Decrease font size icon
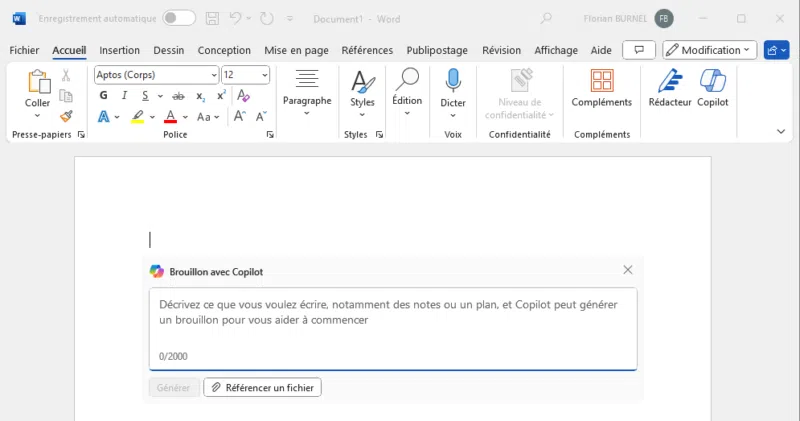 [x=261, y=116]
